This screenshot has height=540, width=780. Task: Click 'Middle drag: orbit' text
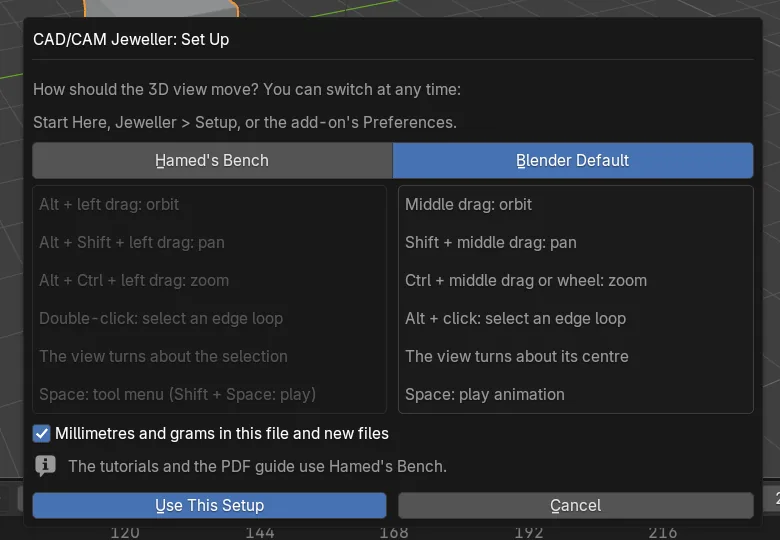coord(468,204)
